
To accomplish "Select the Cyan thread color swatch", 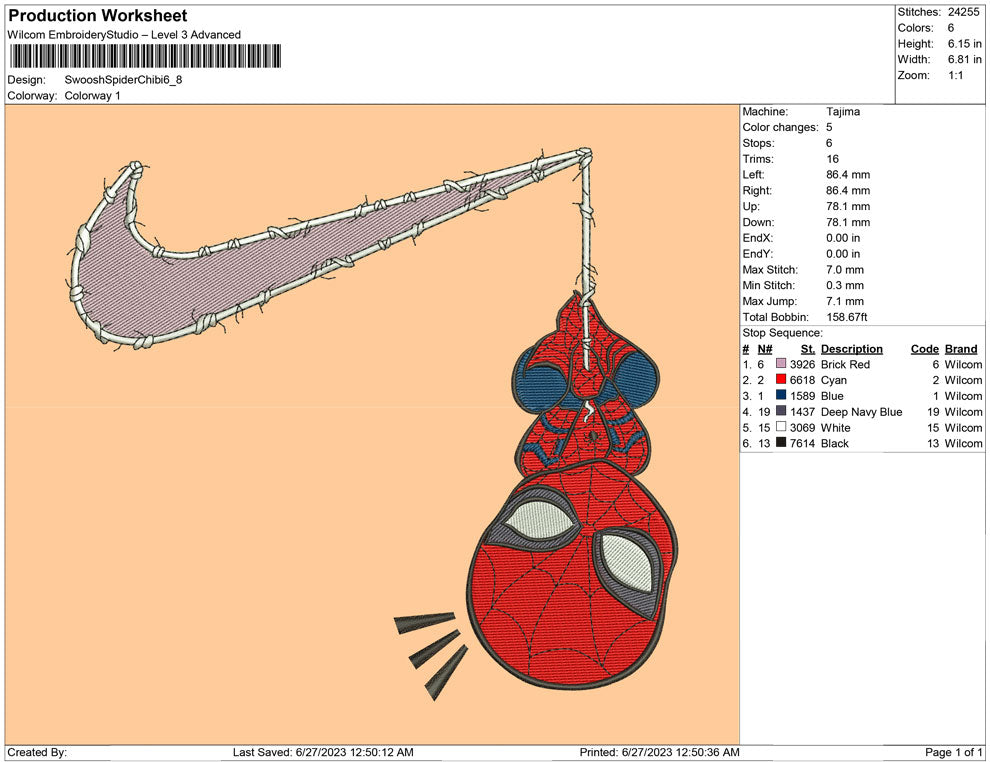I will 781,381.
